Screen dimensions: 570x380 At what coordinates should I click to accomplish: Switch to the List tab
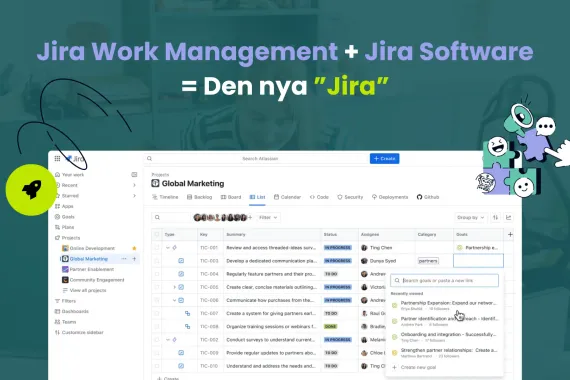257,197
